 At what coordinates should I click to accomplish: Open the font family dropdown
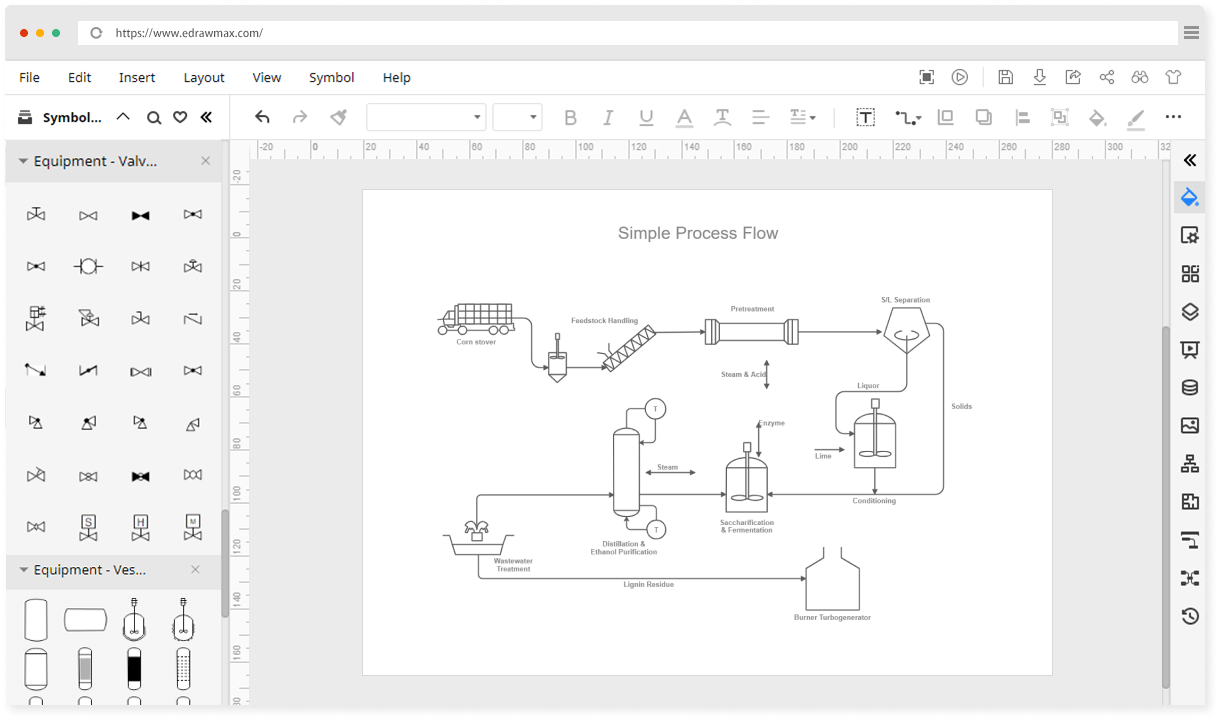click(x=426, y=117)
